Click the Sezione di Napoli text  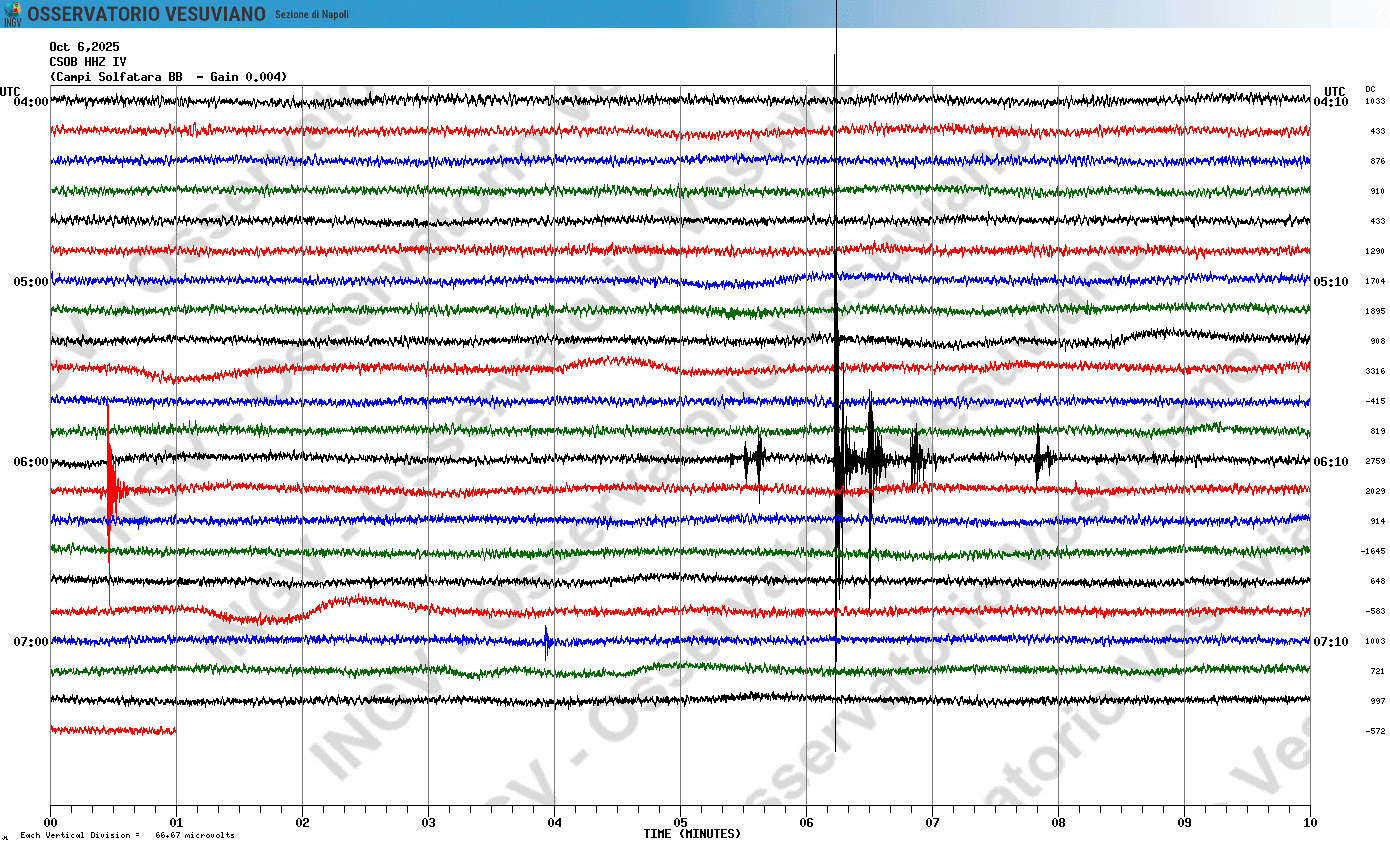312,15
